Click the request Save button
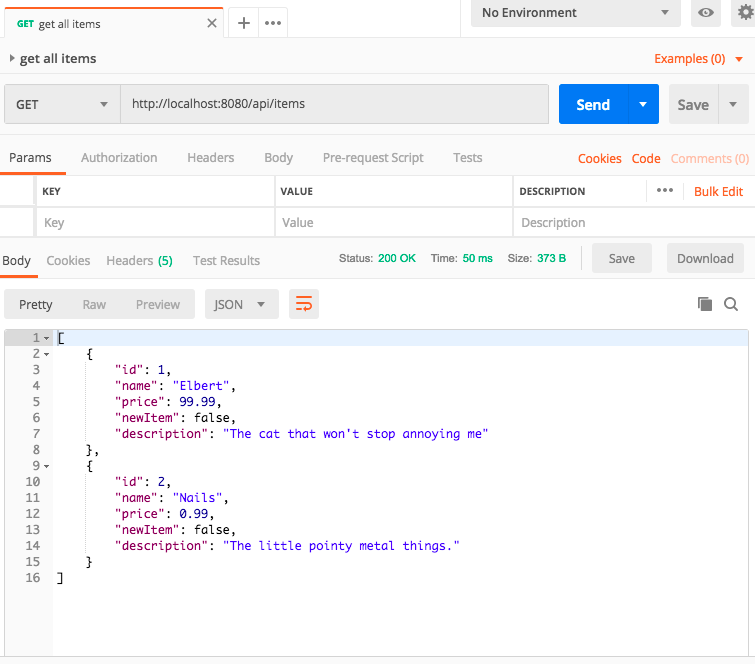The width and height of the screenshot is (755, 664). point(693,104)
